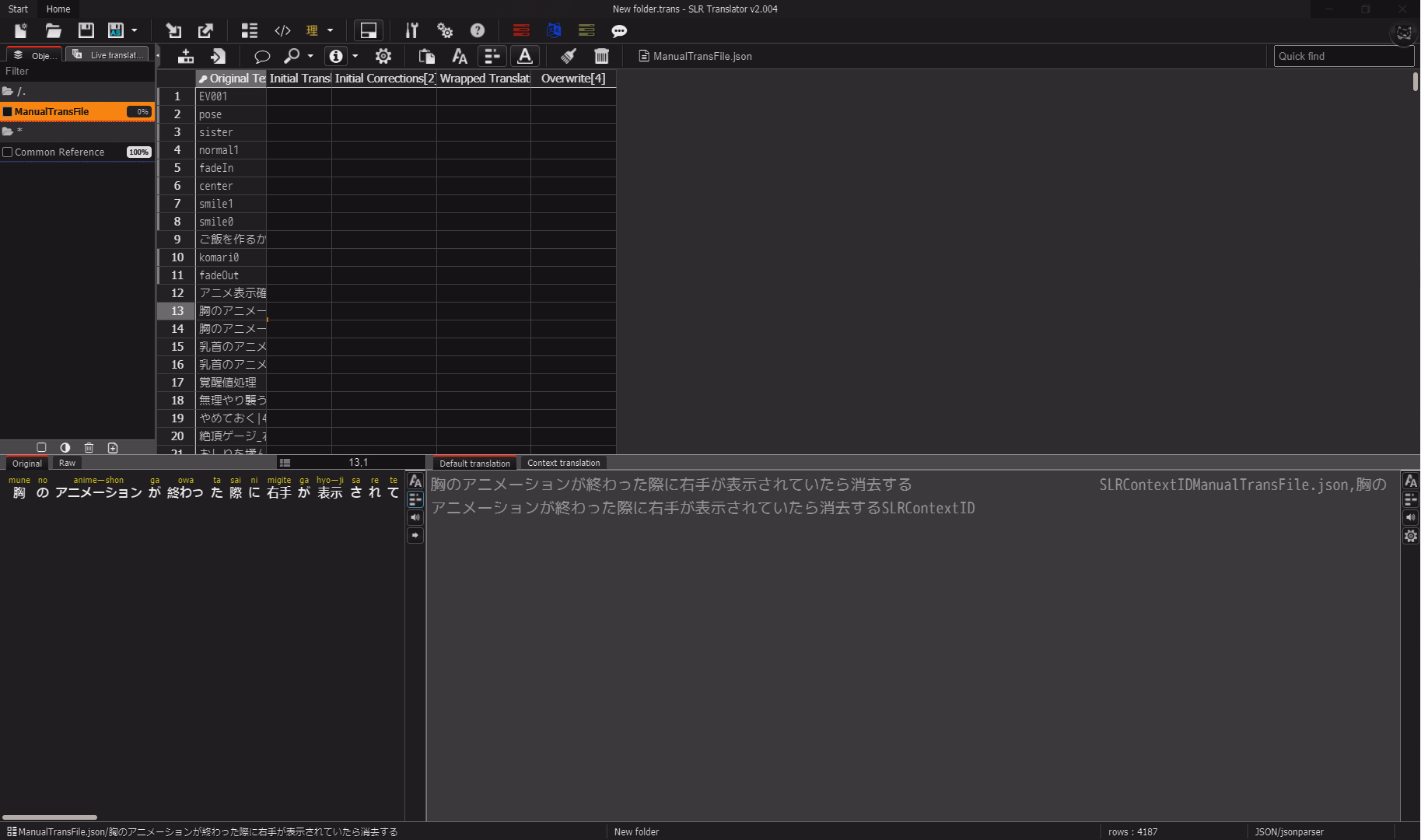
Task: Click the code tags icon
Action: point(282,30)
